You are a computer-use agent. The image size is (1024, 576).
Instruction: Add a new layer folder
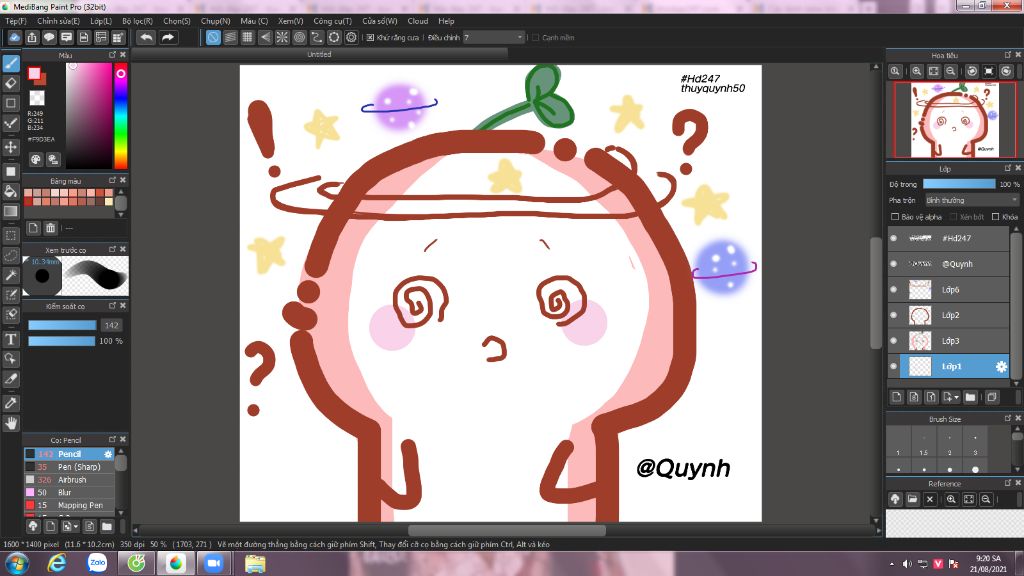pos(970,397)
